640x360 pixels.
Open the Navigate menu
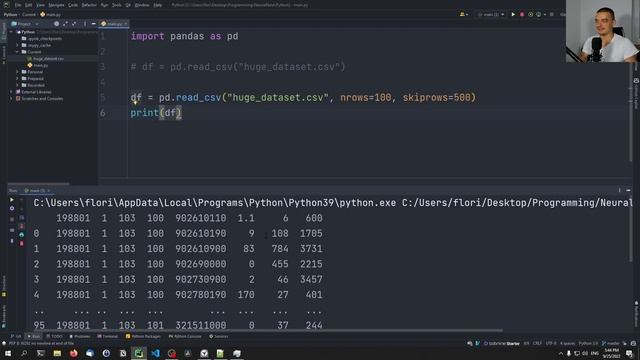click(x=56, y=5)
